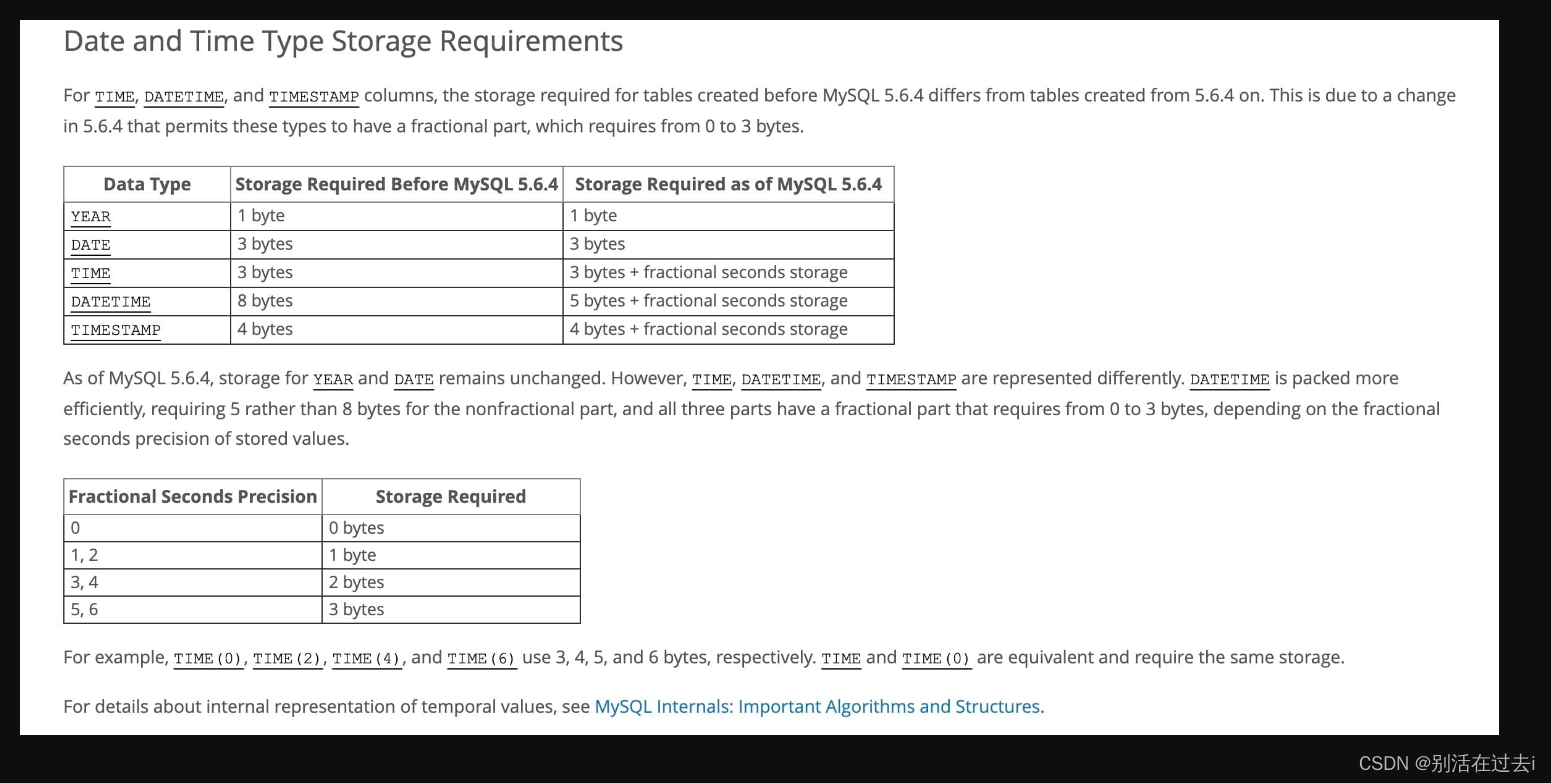Open the DATE link in the first table
The image size is (1551, 783).
click(x=90, y=245)
